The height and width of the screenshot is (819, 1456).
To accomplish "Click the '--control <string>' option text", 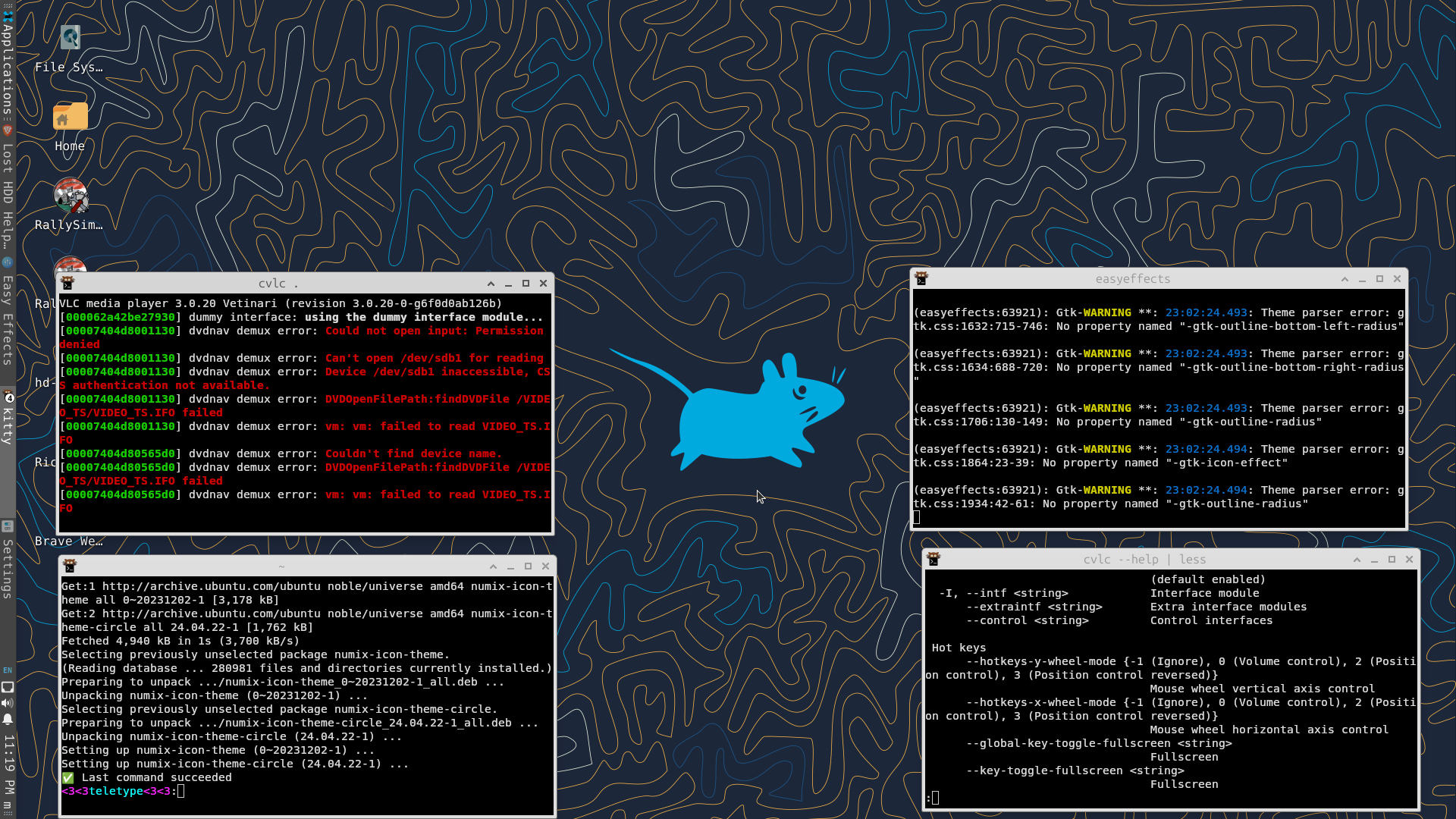I will point(1028,620).
